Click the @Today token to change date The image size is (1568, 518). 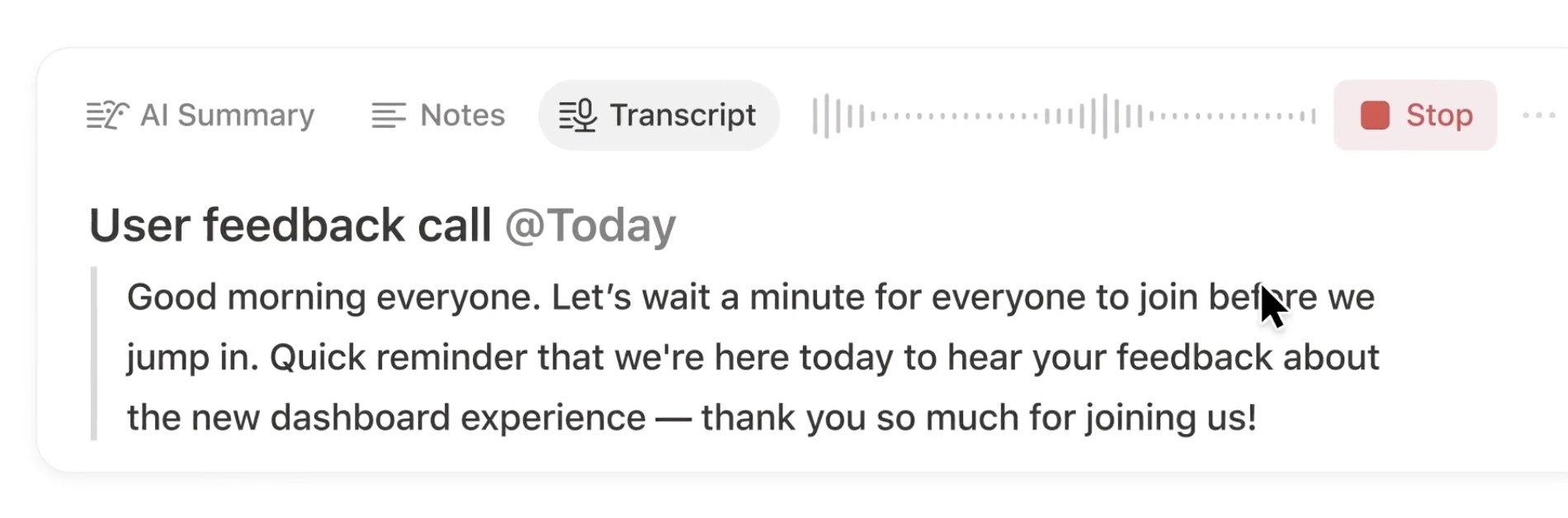coord(592,224)
